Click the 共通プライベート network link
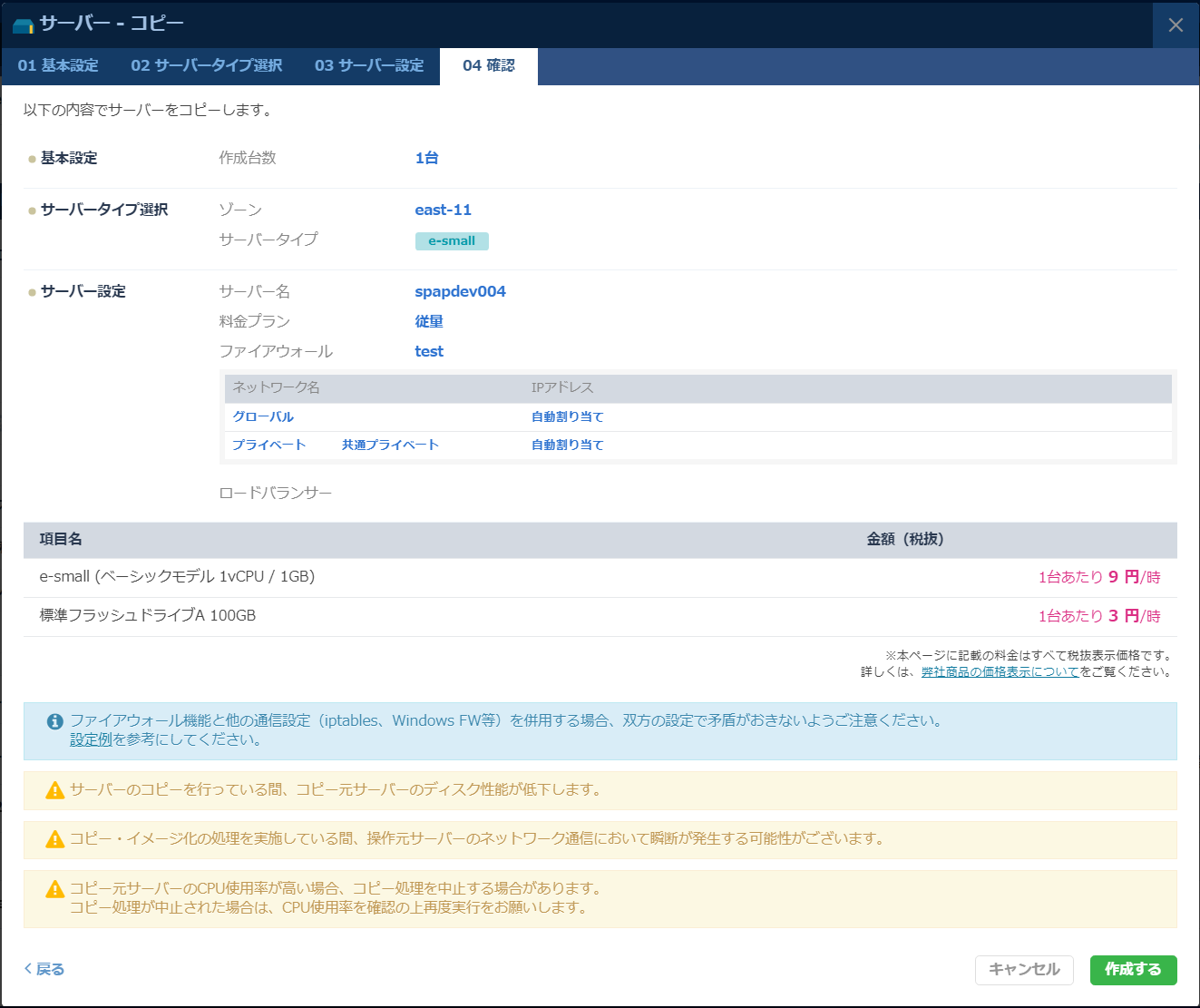The image size is (1200, 1008). click(x=390, y=445)
